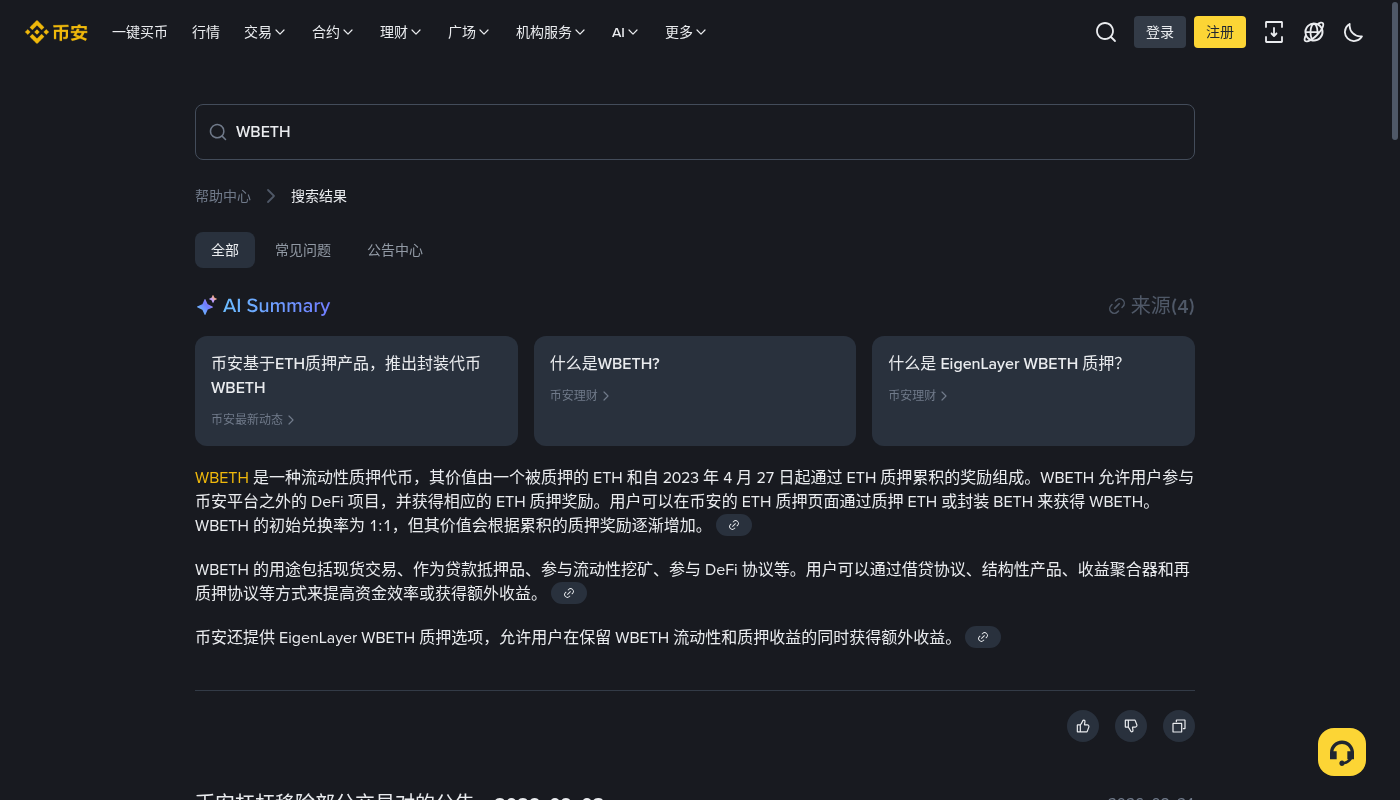Open 什么是 EigenLayer WBETH 质押? card
The height and width of the screenshot is (800, 1400).
coord(1033,391)
